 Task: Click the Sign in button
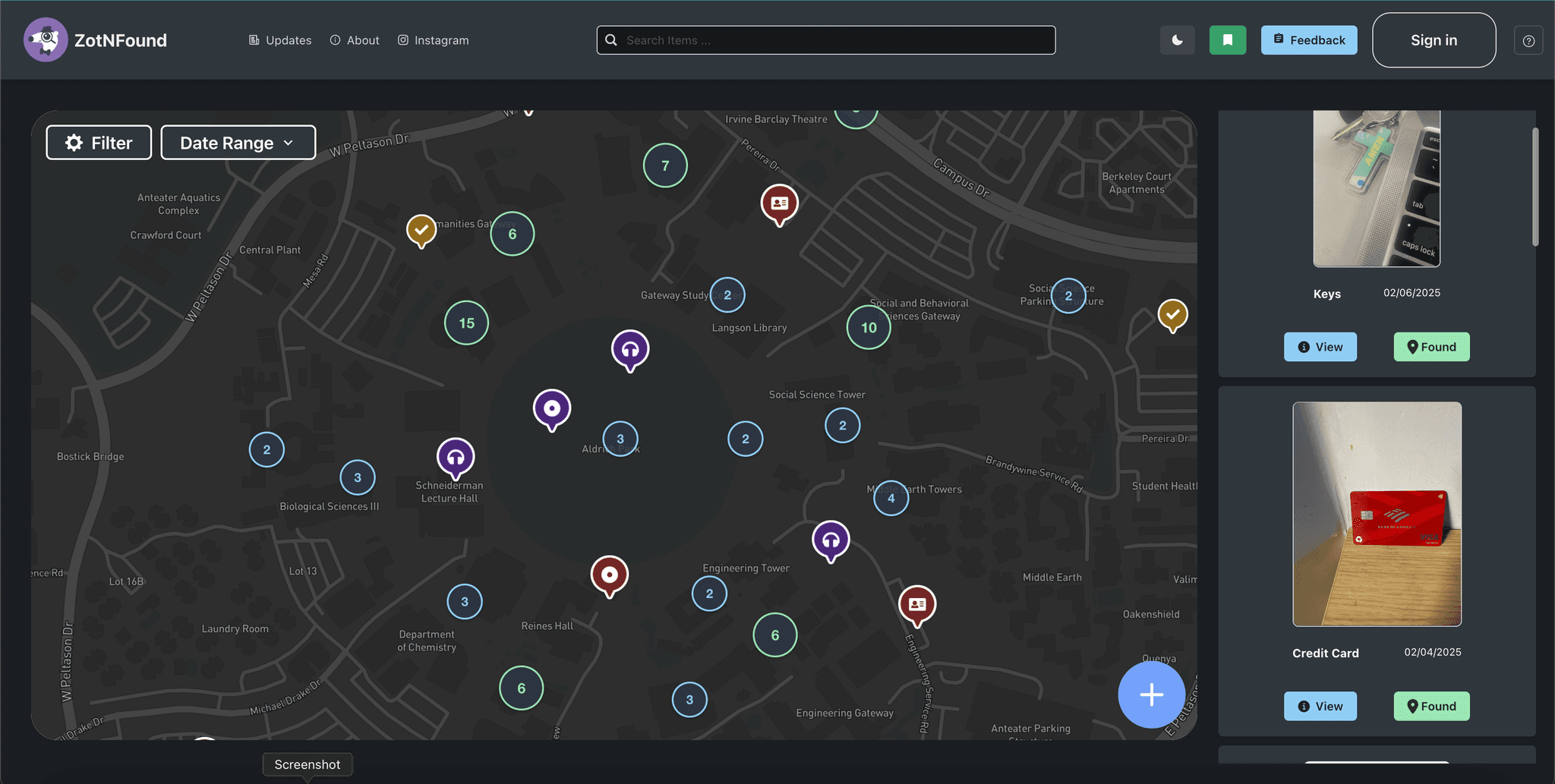(x=1434, y=40)
